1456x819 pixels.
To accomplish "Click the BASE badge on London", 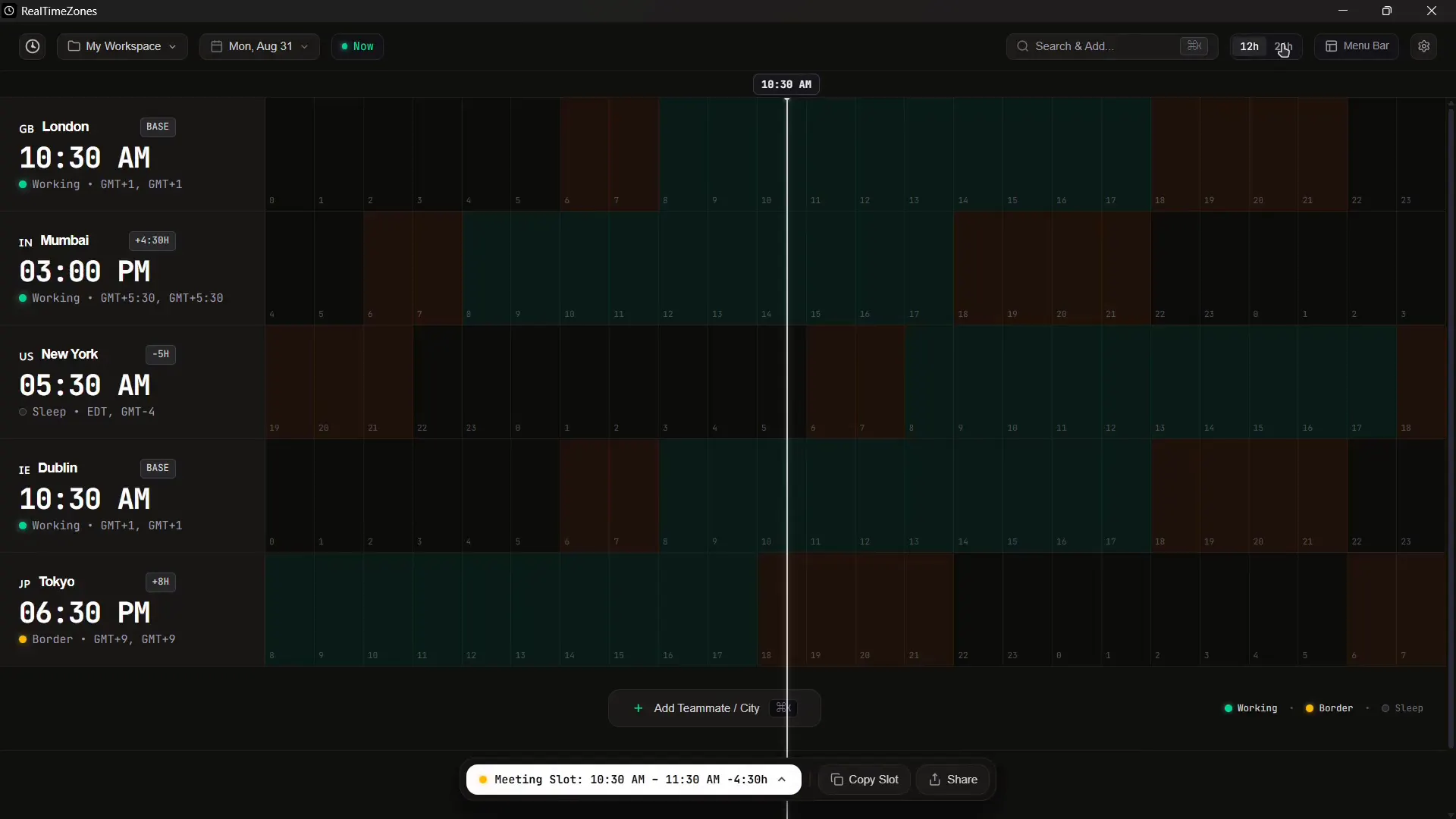I will (x=158, y=127).
